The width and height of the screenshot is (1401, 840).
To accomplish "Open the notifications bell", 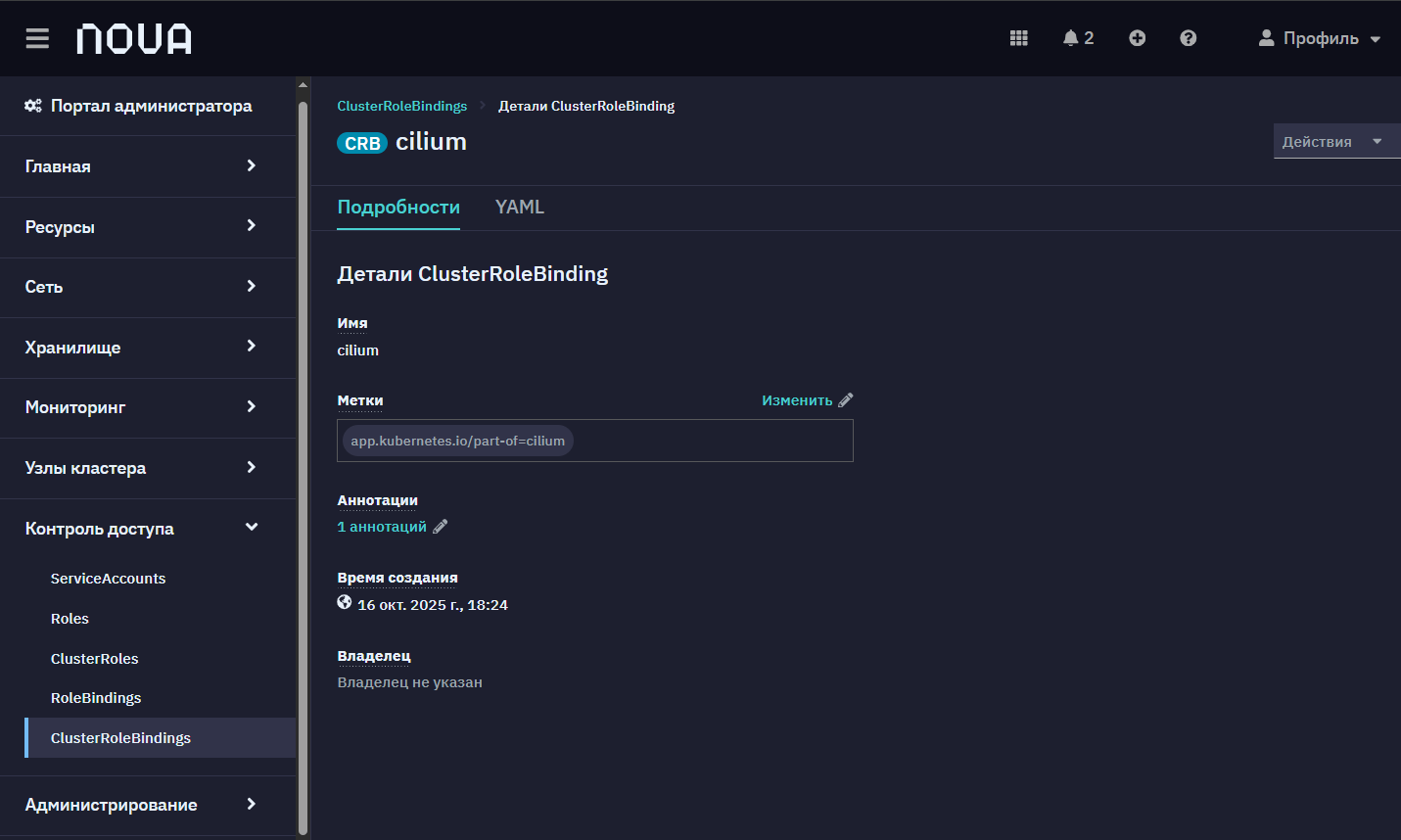I will [1070, 38].
